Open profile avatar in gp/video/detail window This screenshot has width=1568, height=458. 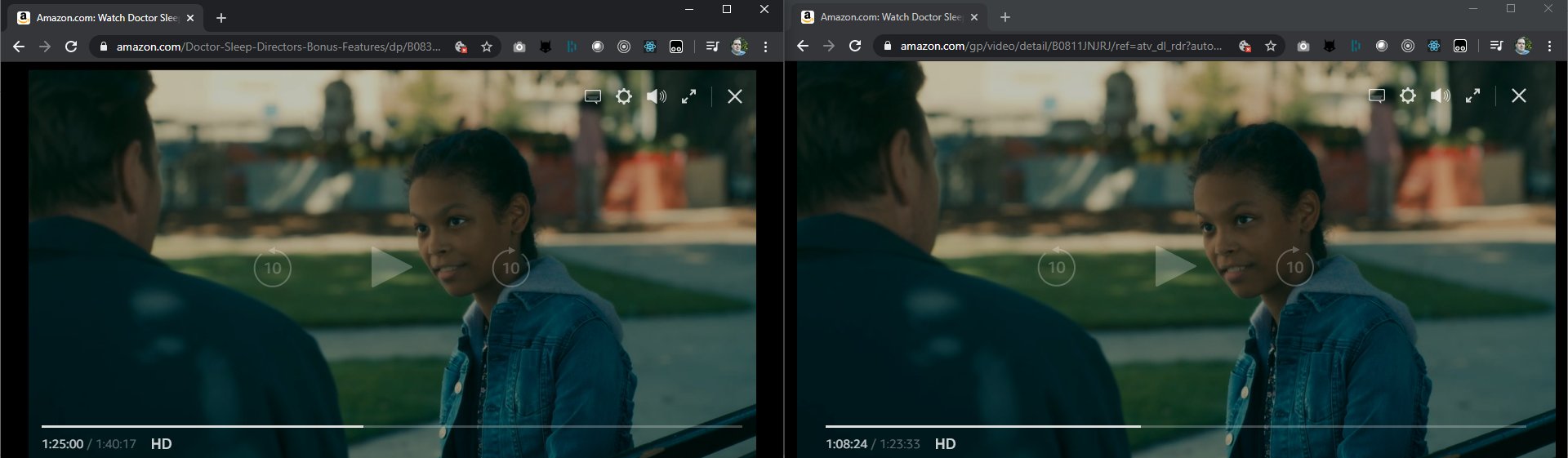(x=1523, y=46)
